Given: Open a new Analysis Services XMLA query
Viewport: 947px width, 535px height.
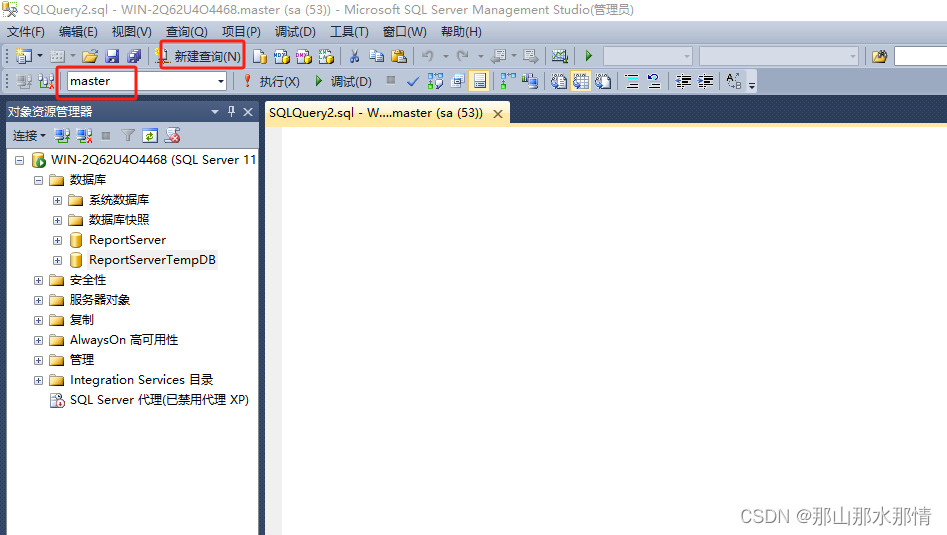Looking at the screenshot, I should coord(326,56).
